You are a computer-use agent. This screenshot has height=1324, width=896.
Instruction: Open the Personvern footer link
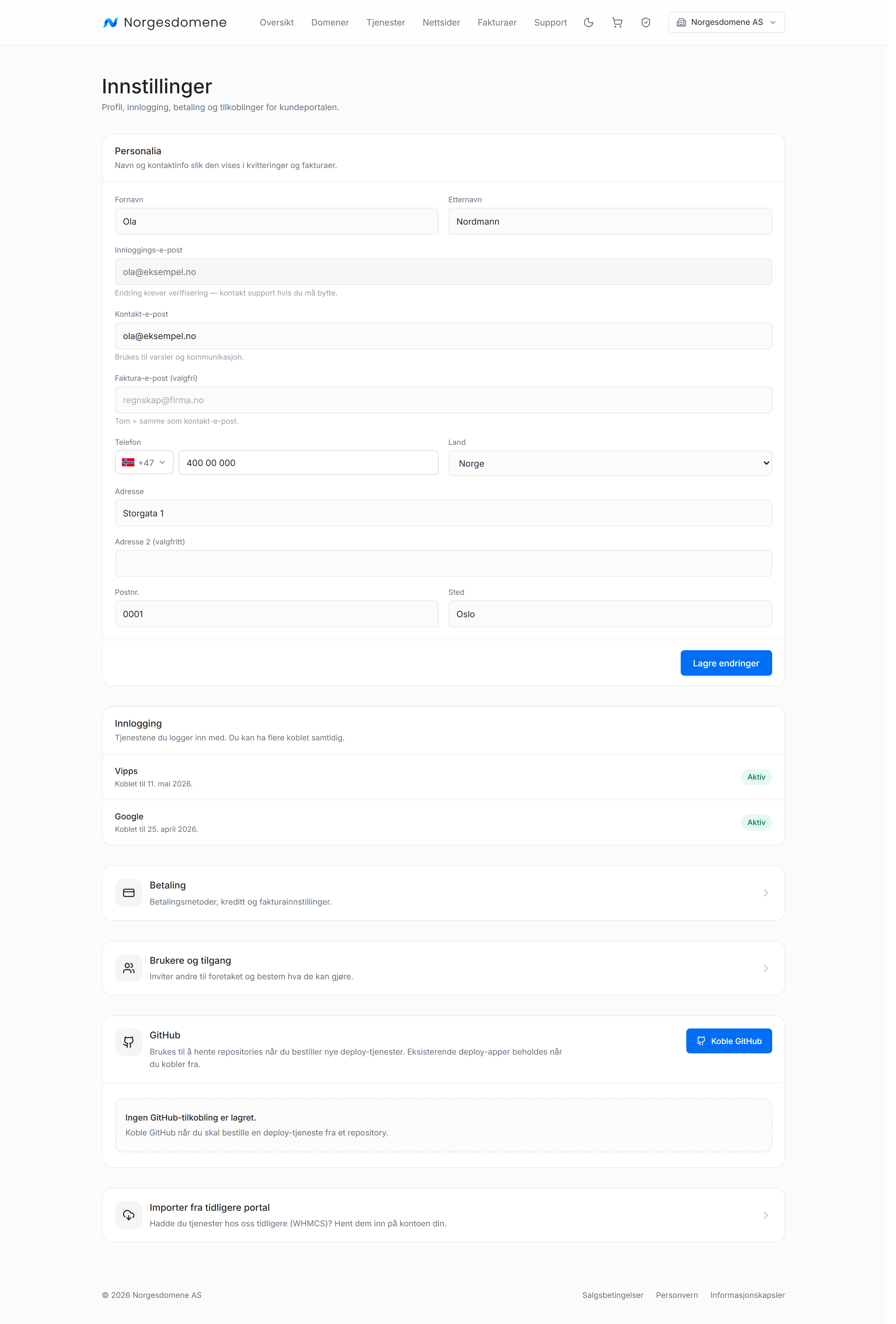[677, 1295]
